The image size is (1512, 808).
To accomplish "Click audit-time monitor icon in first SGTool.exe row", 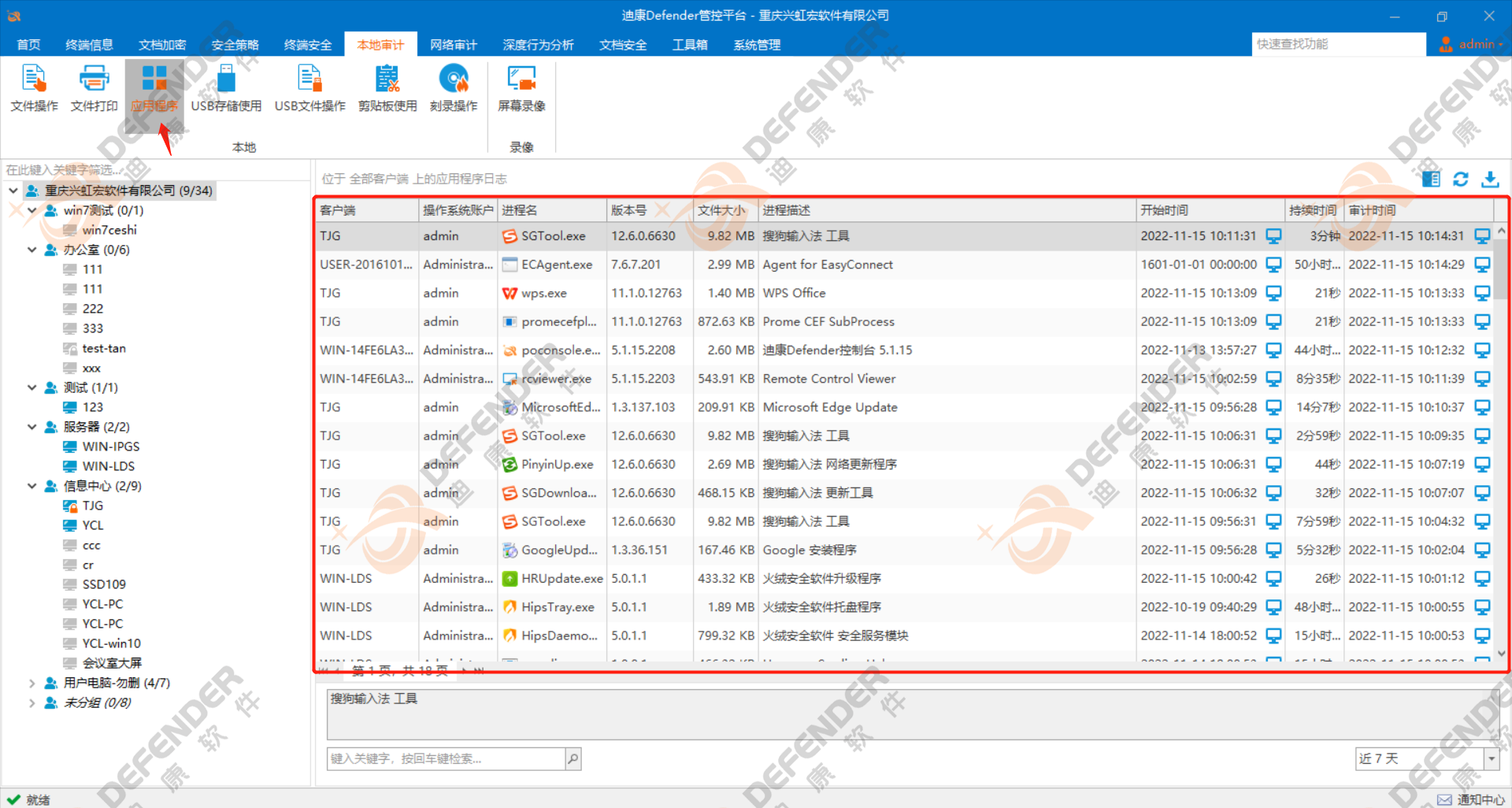I will pyautogui.click(x=1482, y=235).
